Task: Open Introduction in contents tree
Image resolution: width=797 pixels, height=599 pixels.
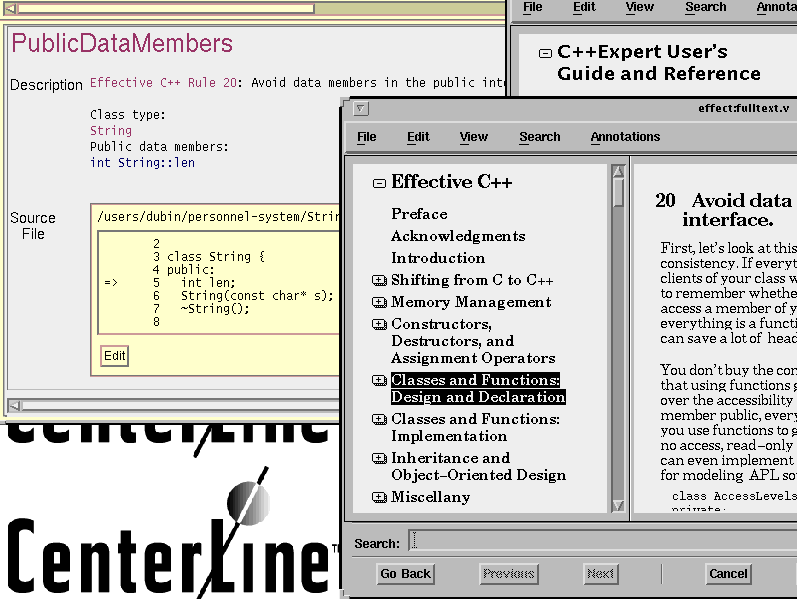Action: tap(438, 258)
